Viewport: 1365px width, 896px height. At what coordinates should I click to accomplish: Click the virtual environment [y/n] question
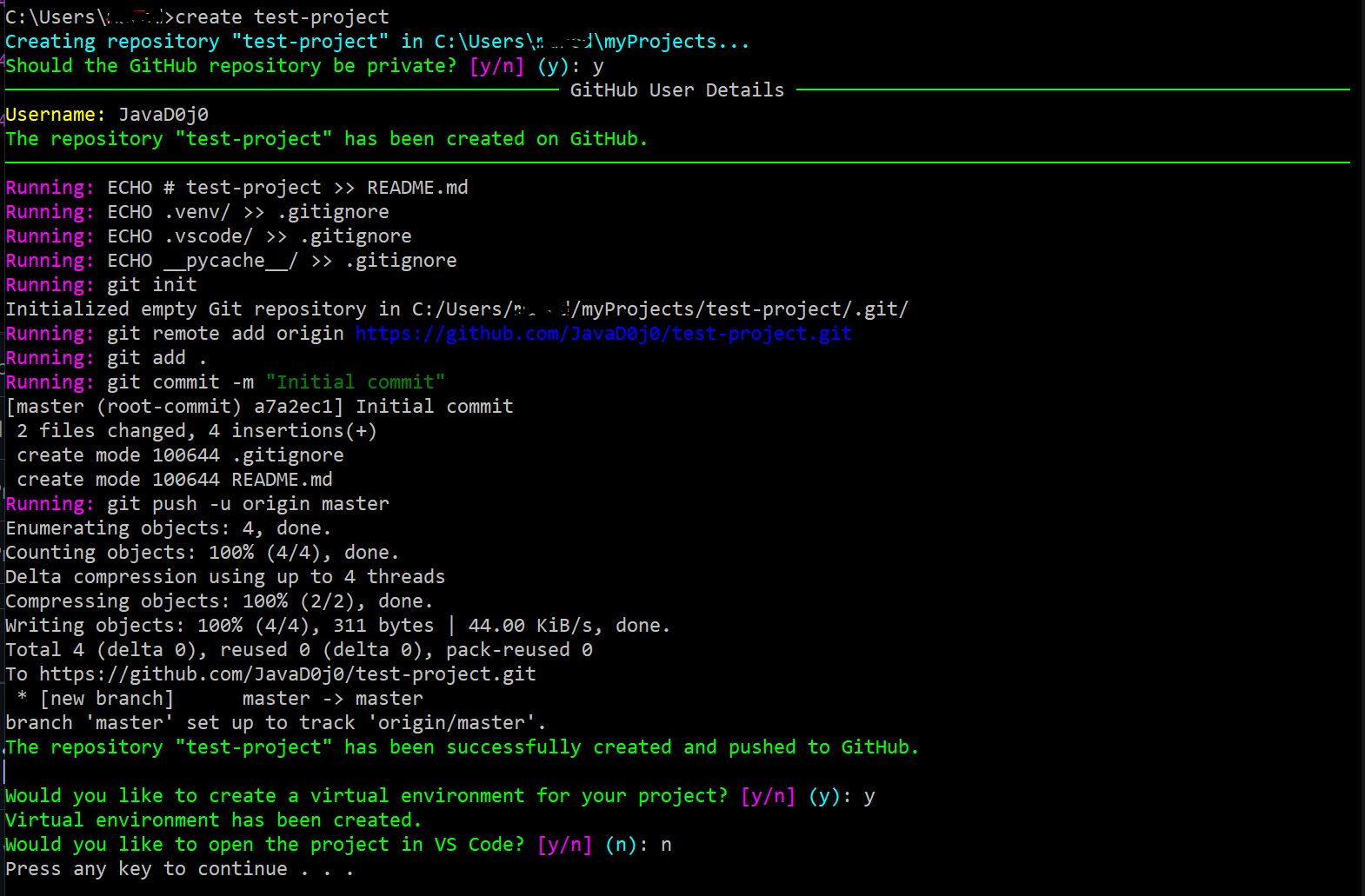click(x=400, y=796)
